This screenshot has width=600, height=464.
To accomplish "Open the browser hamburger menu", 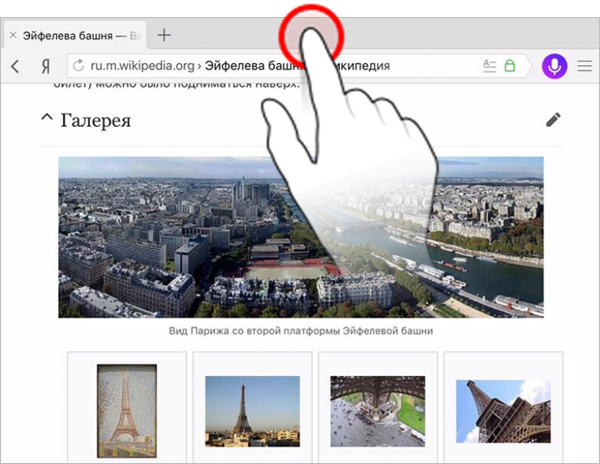I will coord(584,66).
